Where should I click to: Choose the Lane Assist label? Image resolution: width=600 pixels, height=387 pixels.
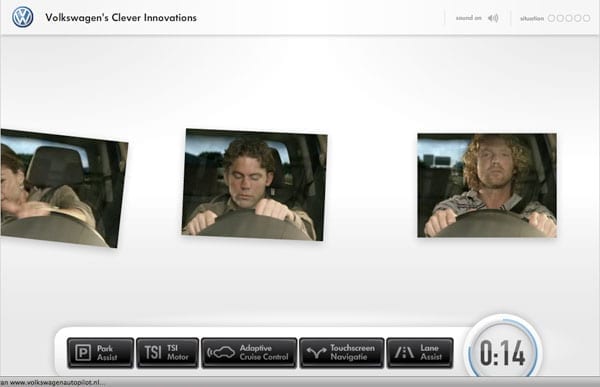(x=431, y=353)
